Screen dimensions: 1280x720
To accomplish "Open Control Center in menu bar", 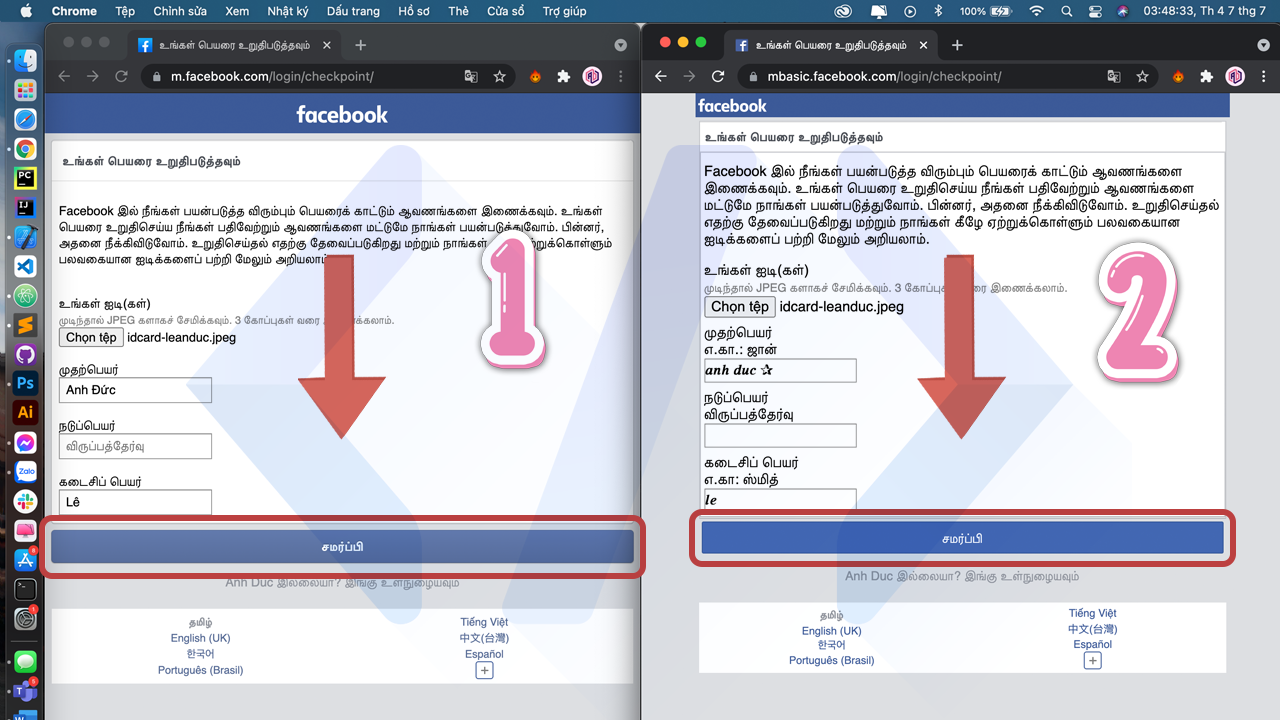I will [1094, 11].
